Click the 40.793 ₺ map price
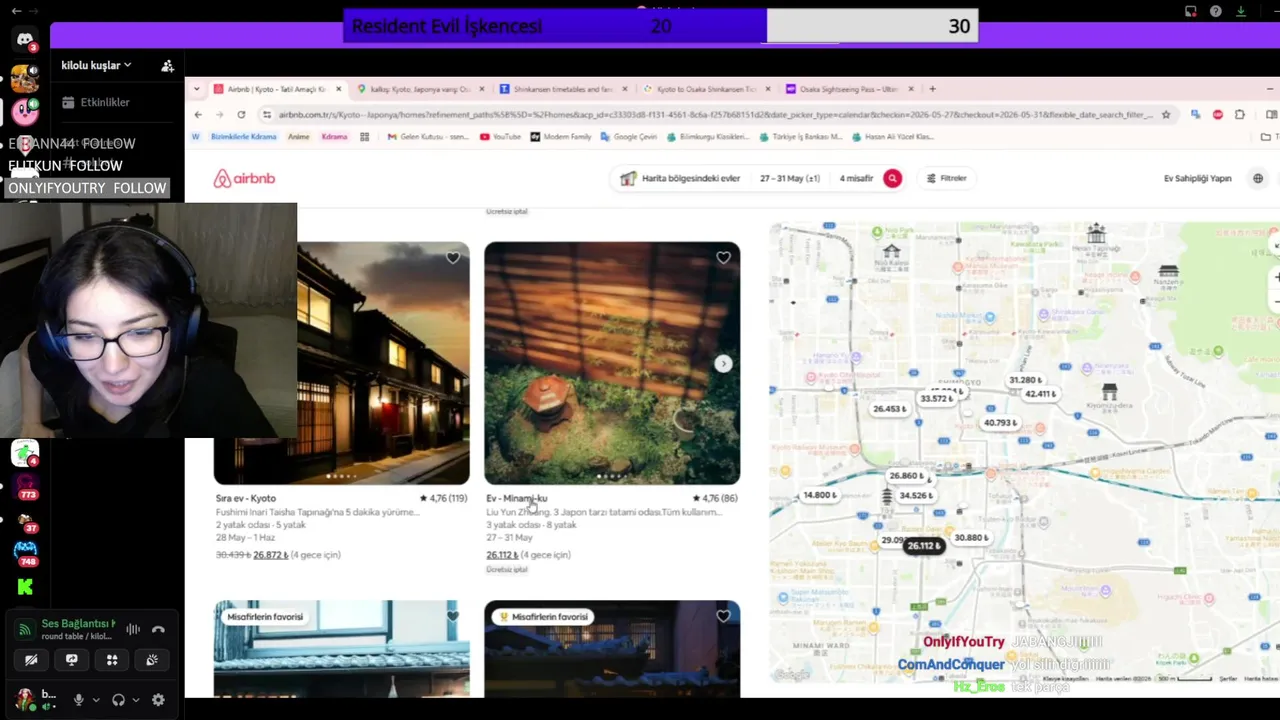 pos(1000,423)
